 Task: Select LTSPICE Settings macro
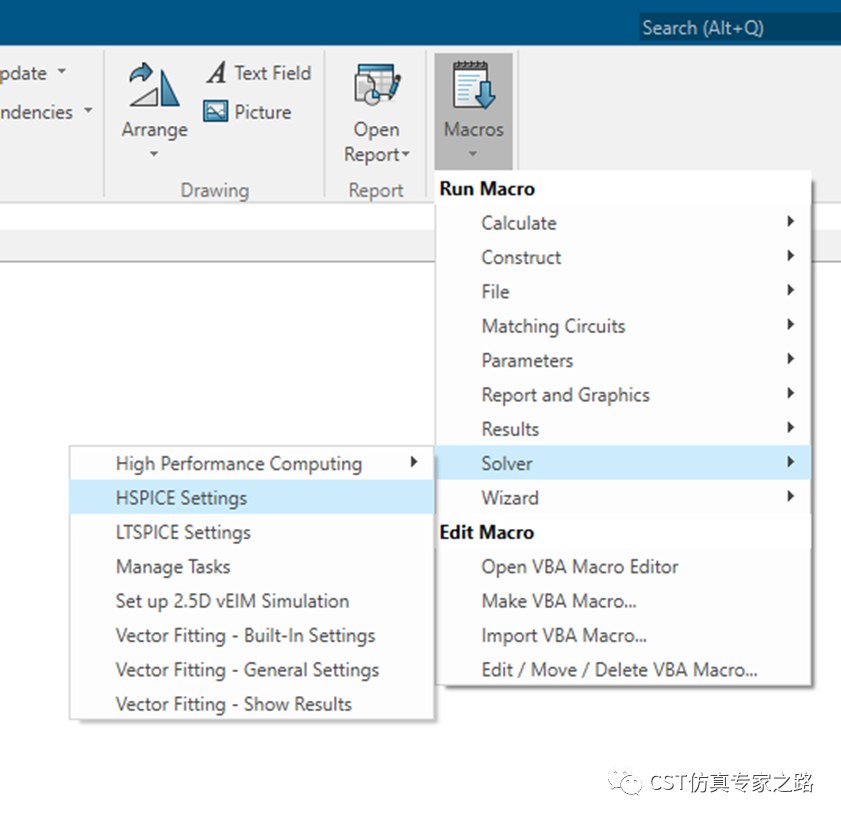tap(252, 532)
